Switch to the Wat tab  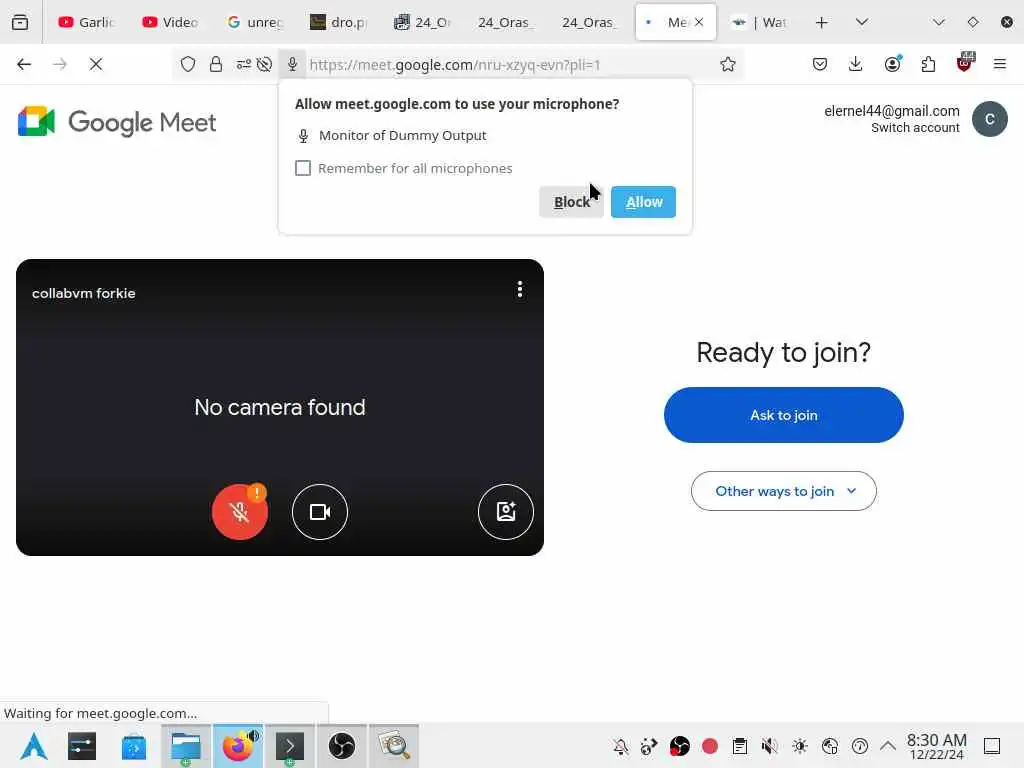tap(758, 22)
